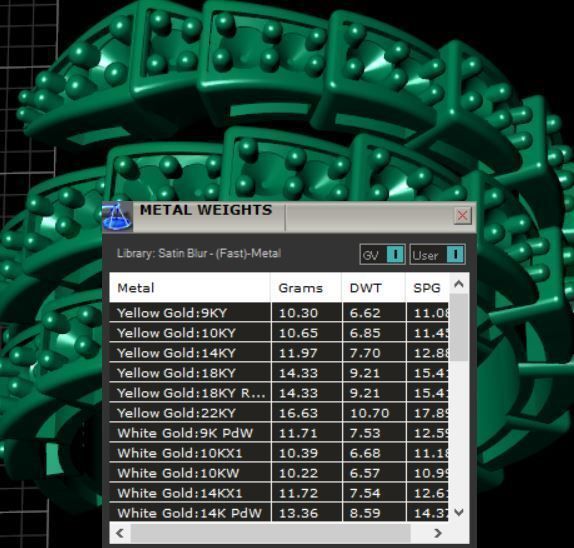Select the Yellow Gold:22KY row
574x548 pixels.
[279, 413]
